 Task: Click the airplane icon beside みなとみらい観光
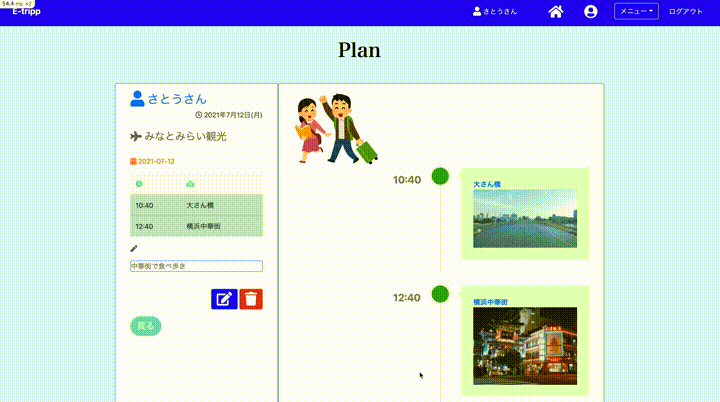(135, 136)
